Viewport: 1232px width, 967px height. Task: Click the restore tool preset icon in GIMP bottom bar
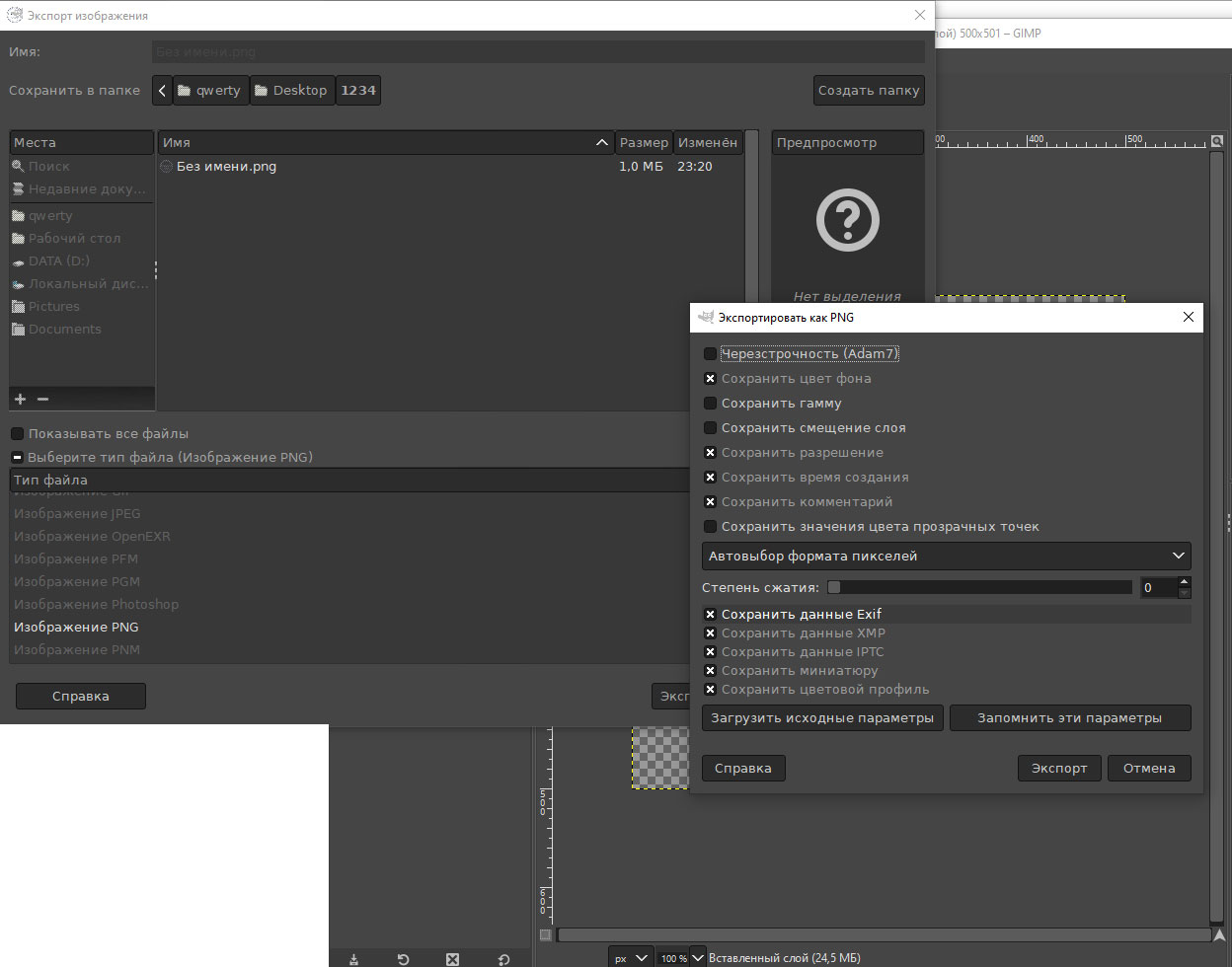pyautogui.click(x=403, y=958)
